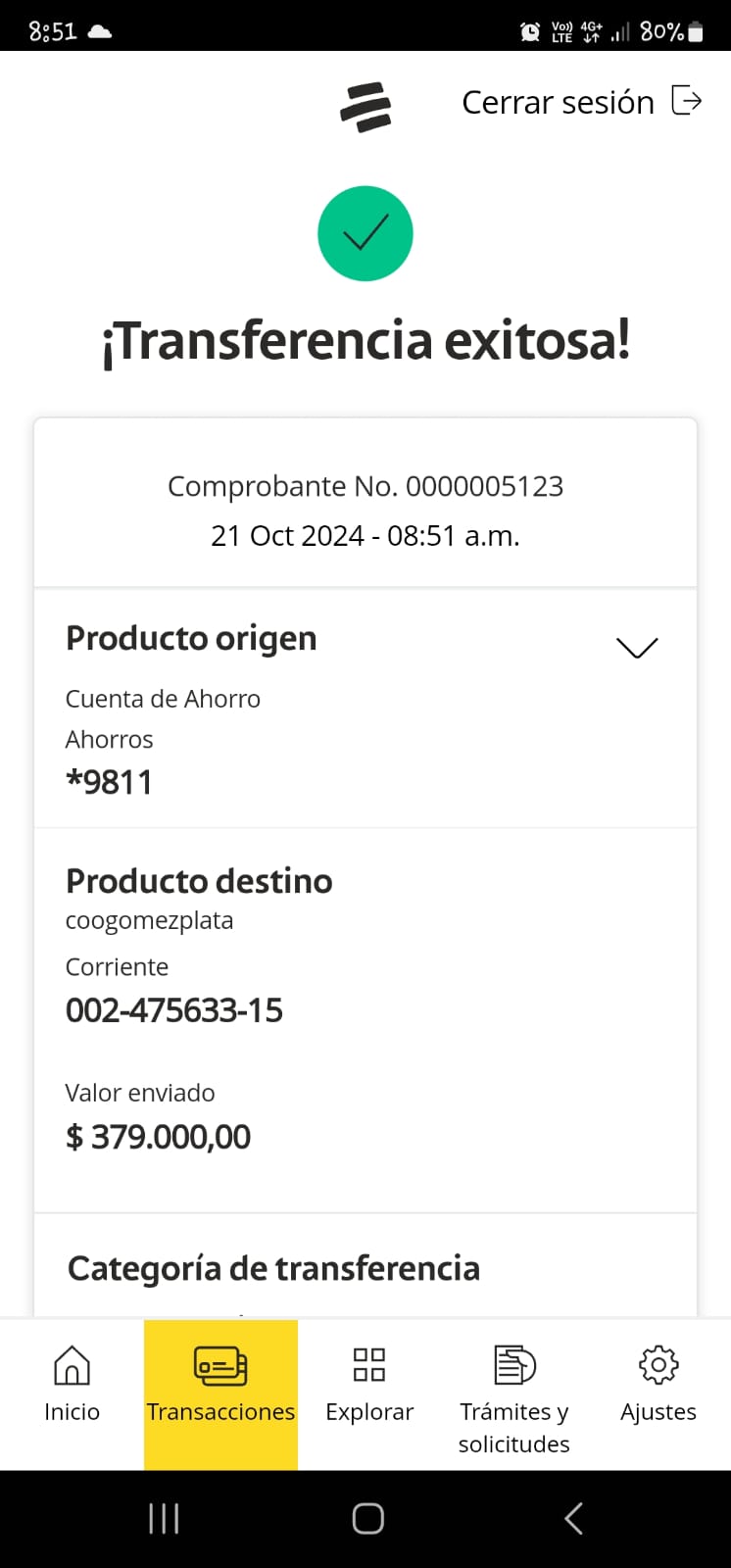Collapse the Producto origen chevron
This screenshot has height=1568, width=731.
pyautogui.click(x=637, y=647)
